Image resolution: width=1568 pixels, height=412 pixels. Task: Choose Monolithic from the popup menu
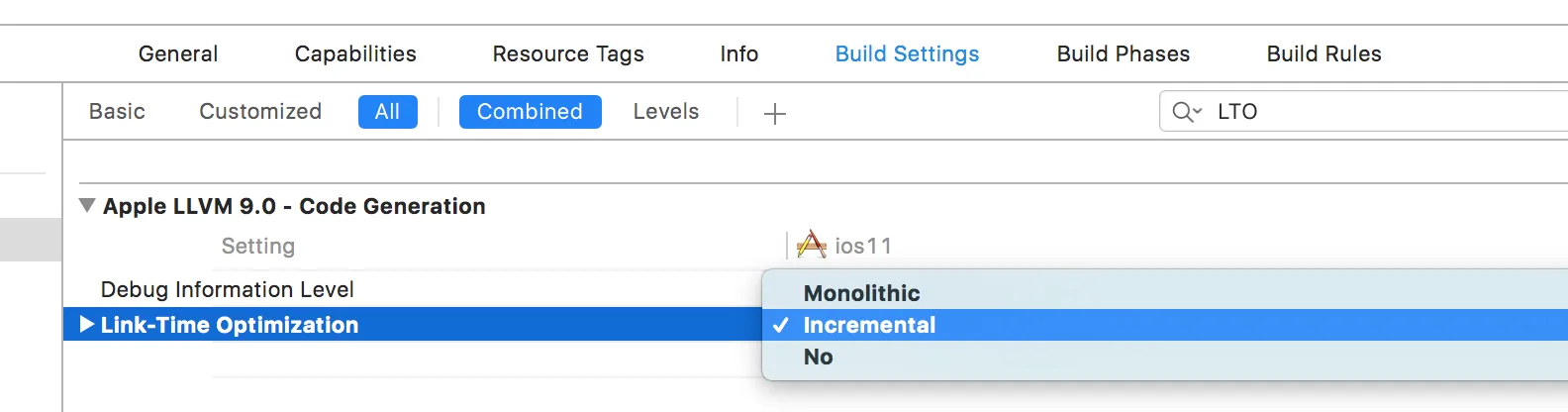(x=861, y=293)
